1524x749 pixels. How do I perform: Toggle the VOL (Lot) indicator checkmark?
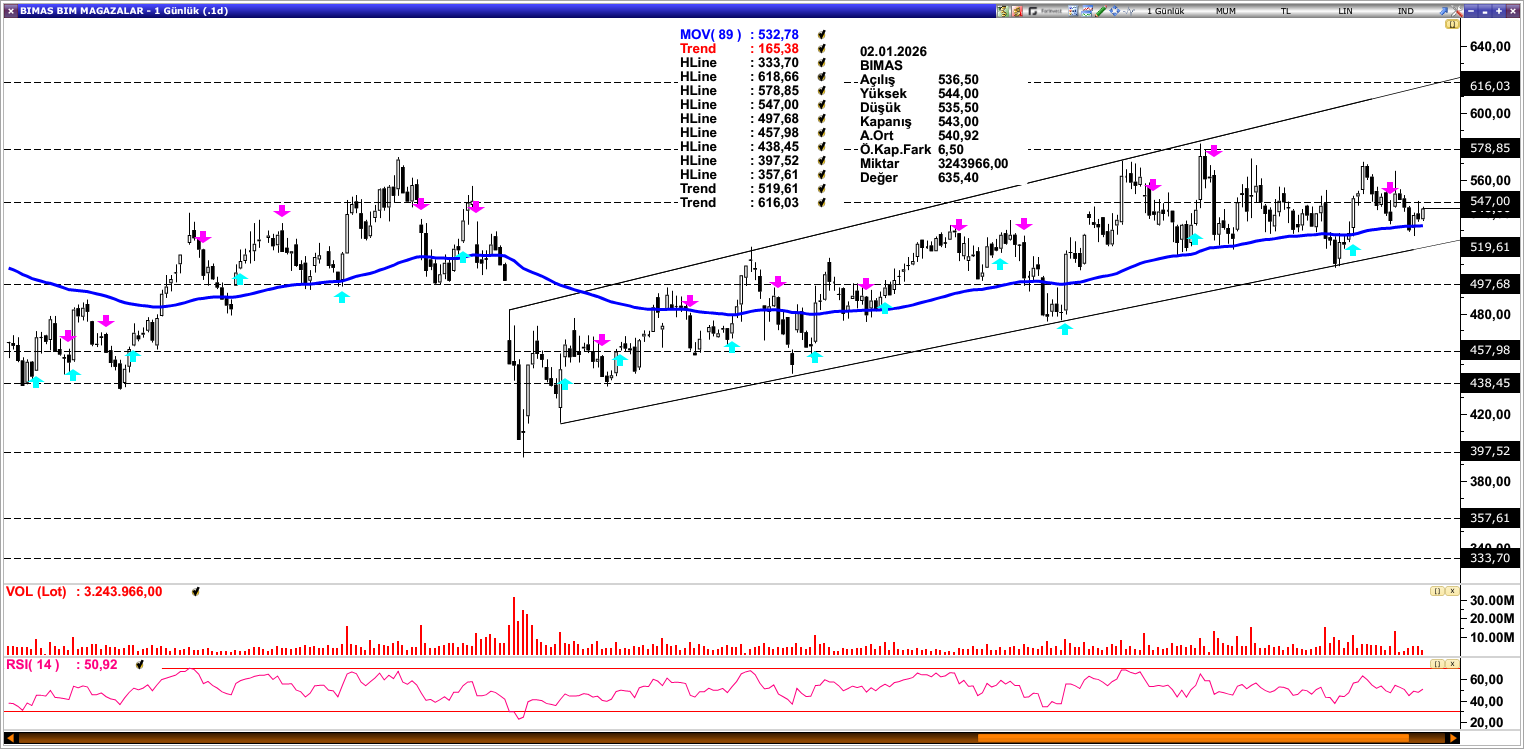point(196,592)
